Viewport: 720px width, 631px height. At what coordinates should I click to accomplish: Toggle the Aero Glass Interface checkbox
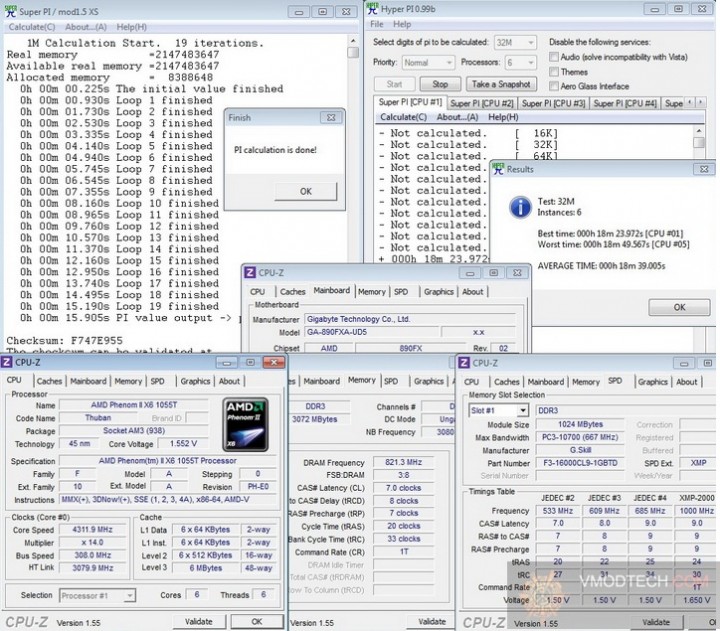click(554, 86)
